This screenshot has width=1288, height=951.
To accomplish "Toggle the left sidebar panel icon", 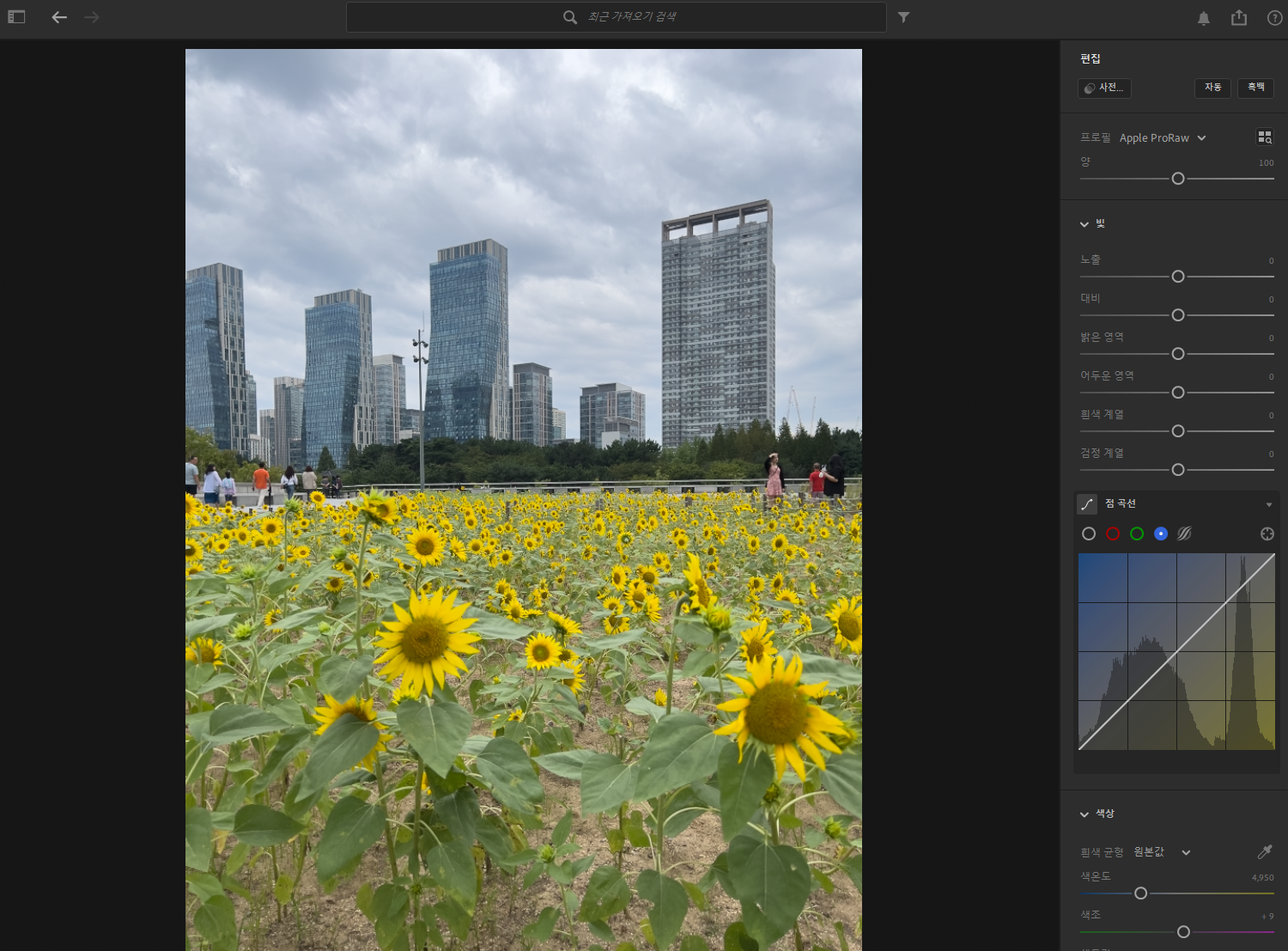I will point(16,17).
